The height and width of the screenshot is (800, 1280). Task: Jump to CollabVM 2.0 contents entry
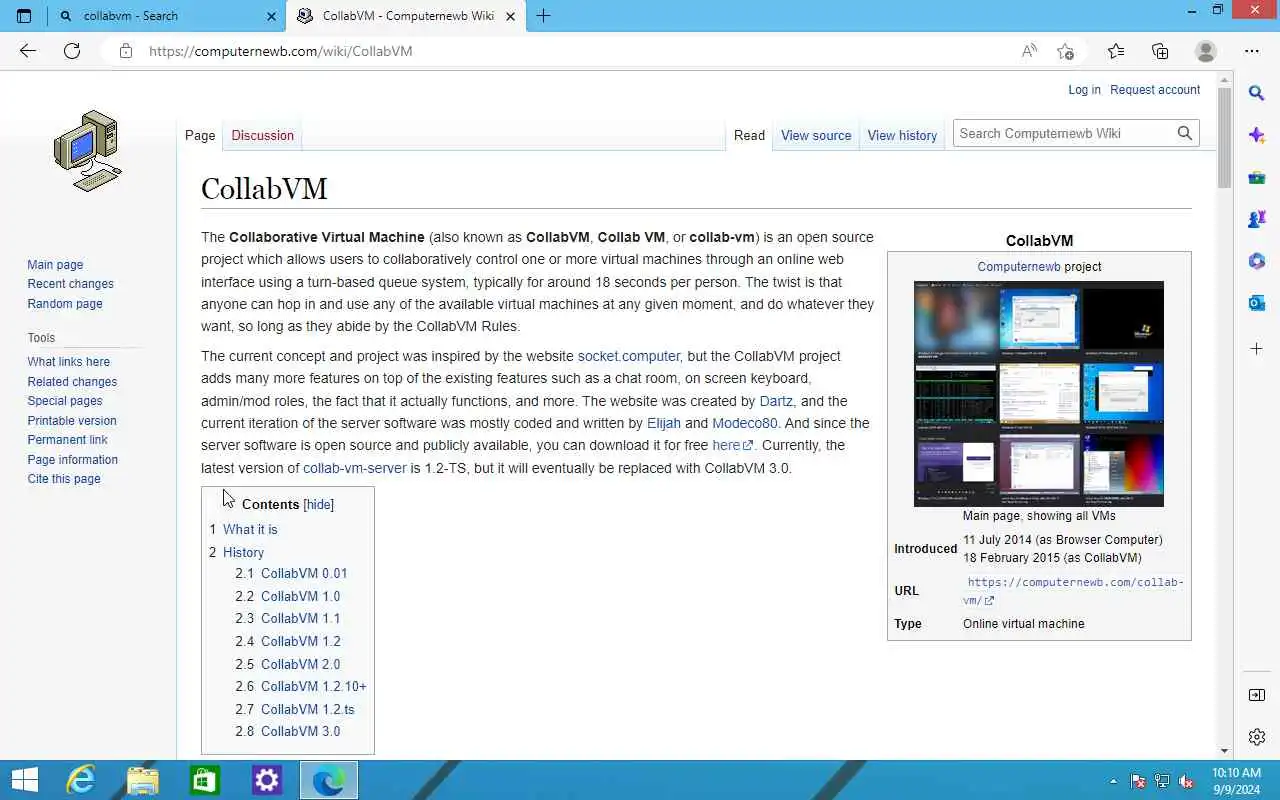coord(300,664)
